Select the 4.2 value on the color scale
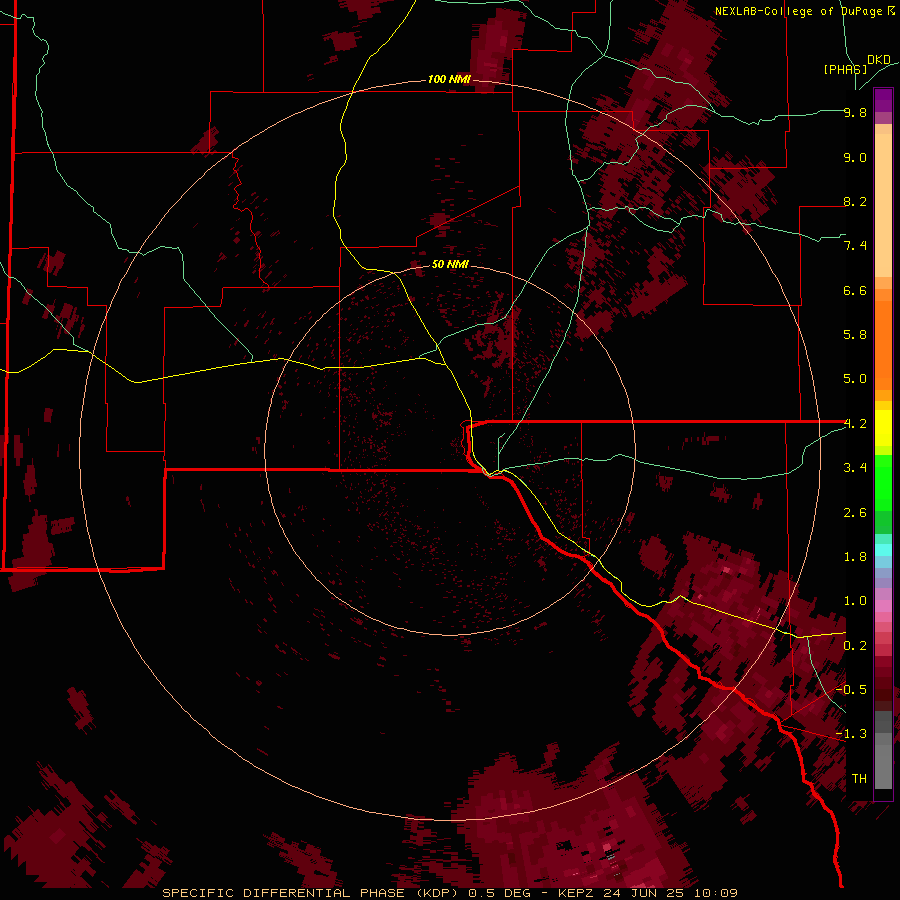The width and height of the screenshot is (900, 900). click(x=855, y=424)
